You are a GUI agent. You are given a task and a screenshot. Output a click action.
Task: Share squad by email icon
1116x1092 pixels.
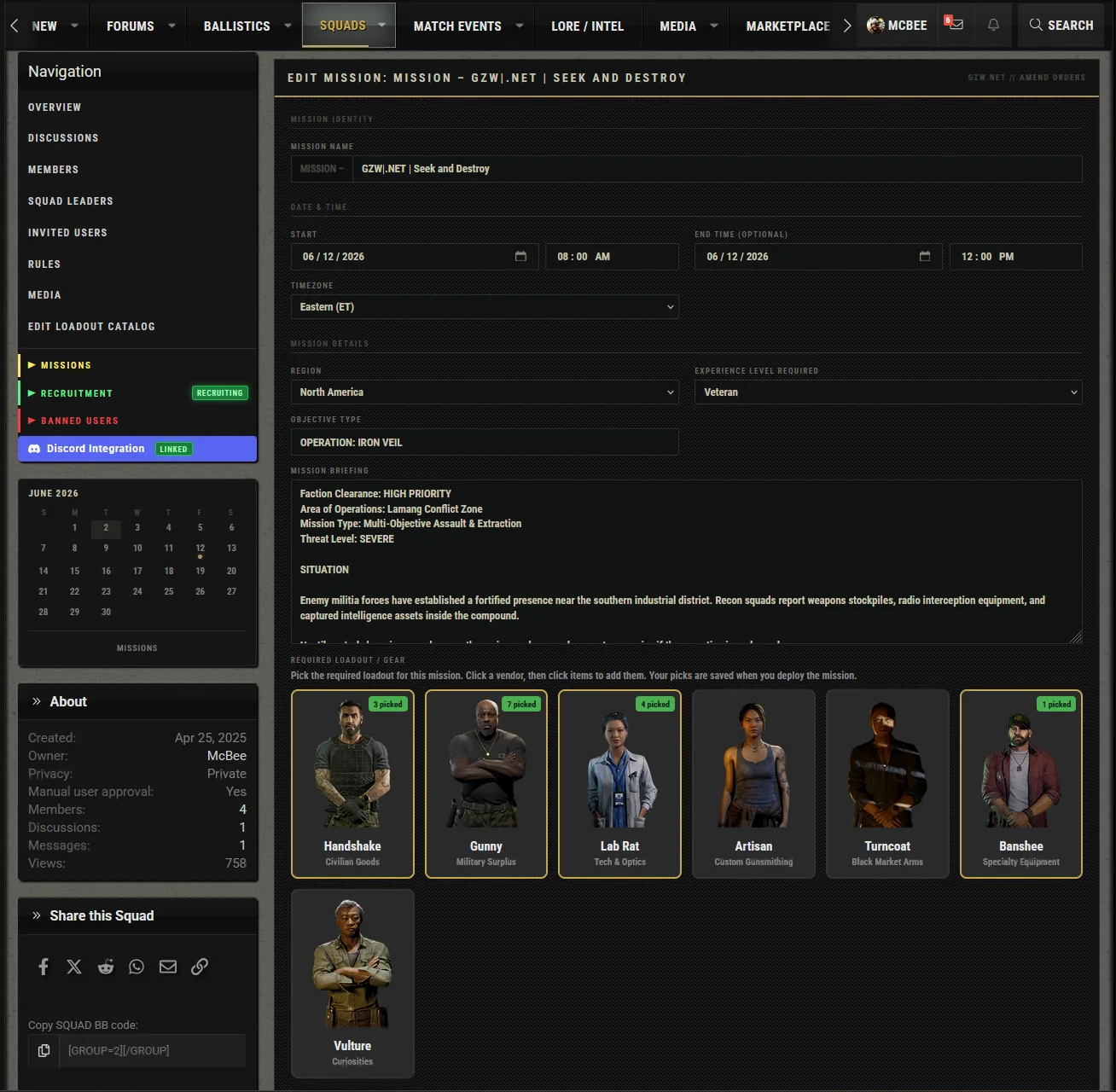coord(168,966)
